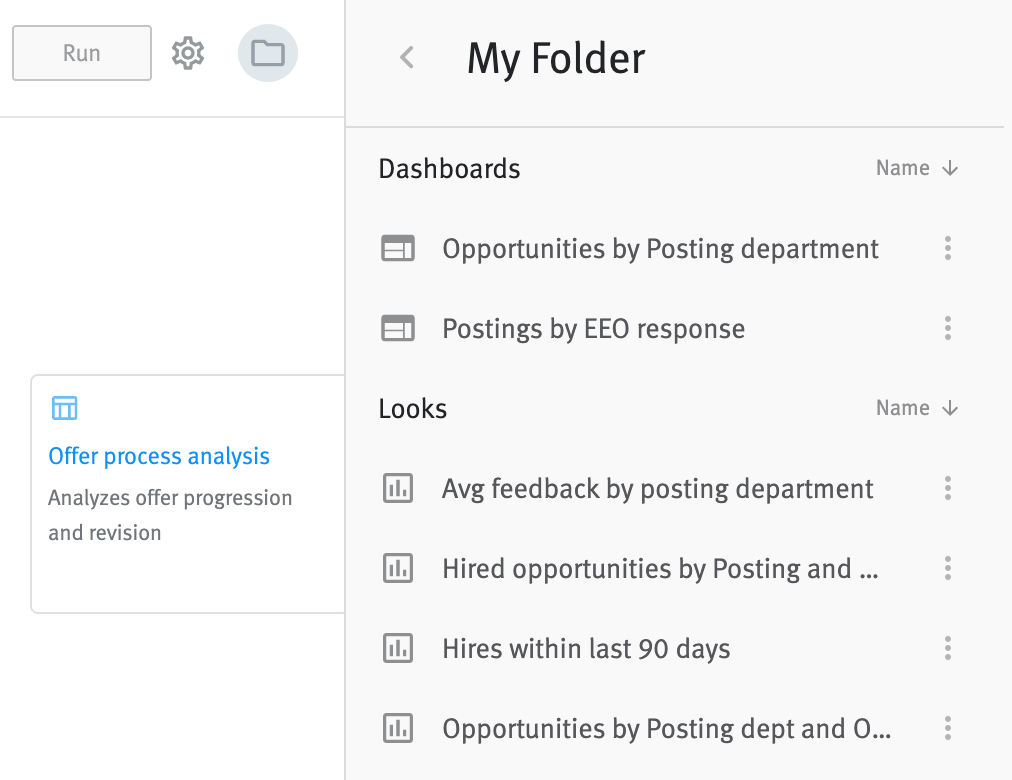
Task: Open the settings gear next to Run
Action: 187,53
